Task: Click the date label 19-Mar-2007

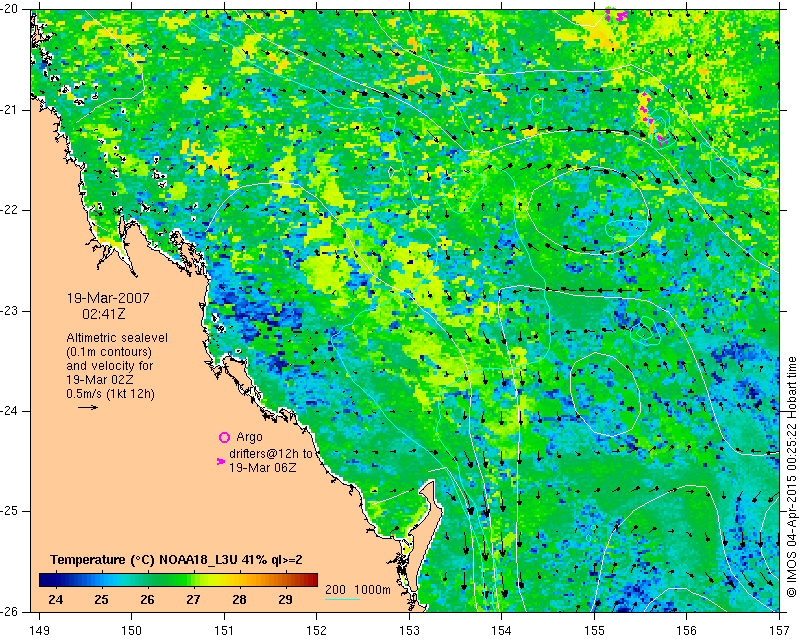Action: point(108,298)
